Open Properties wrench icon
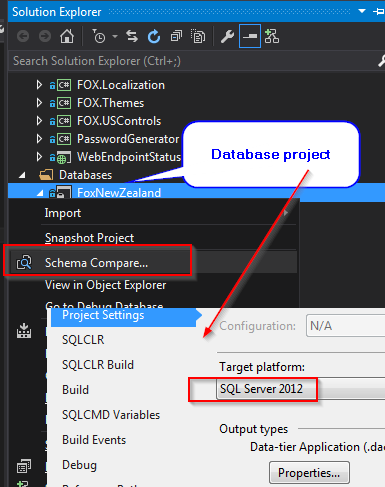 pos(227,36)
